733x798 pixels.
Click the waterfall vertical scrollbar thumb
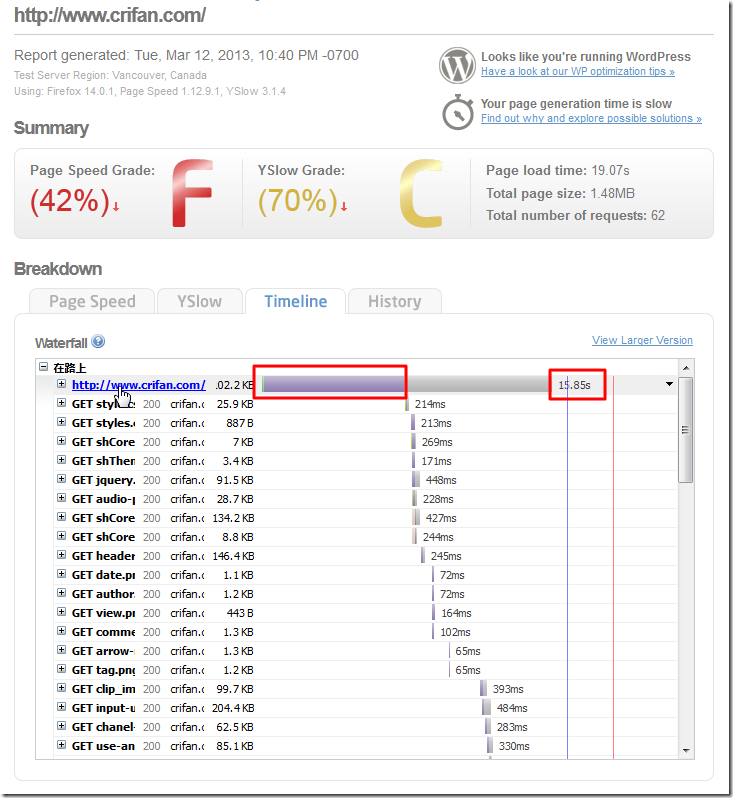pos(686,430)
